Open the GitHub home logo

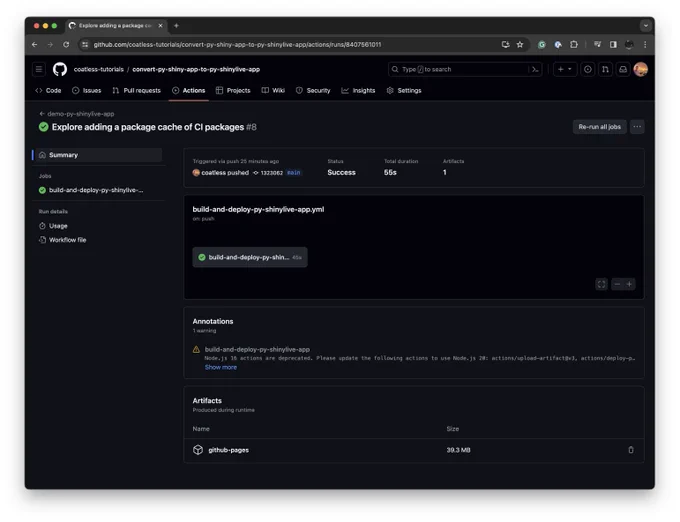pyautogui.click(x=60, y=69)
